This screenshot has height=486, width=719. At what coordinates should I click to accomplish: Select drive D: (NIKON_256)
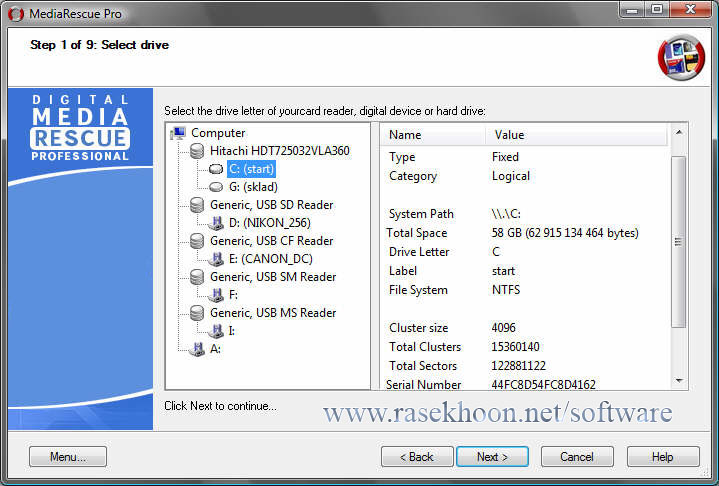(270, 223)
